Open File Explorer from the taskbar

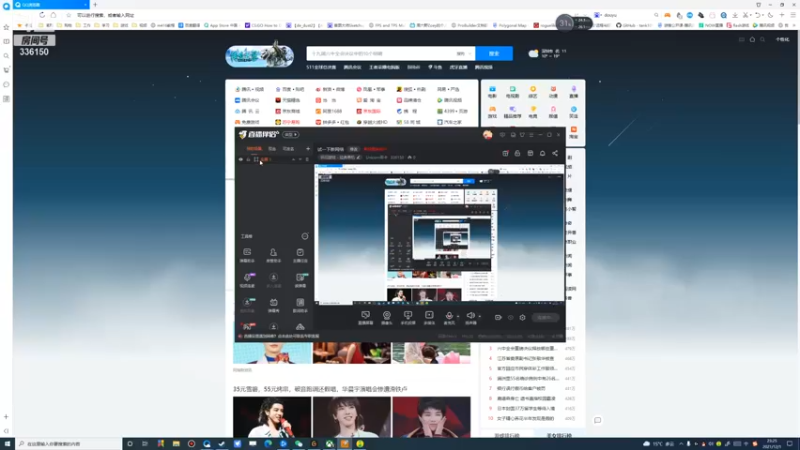(176, 444)
